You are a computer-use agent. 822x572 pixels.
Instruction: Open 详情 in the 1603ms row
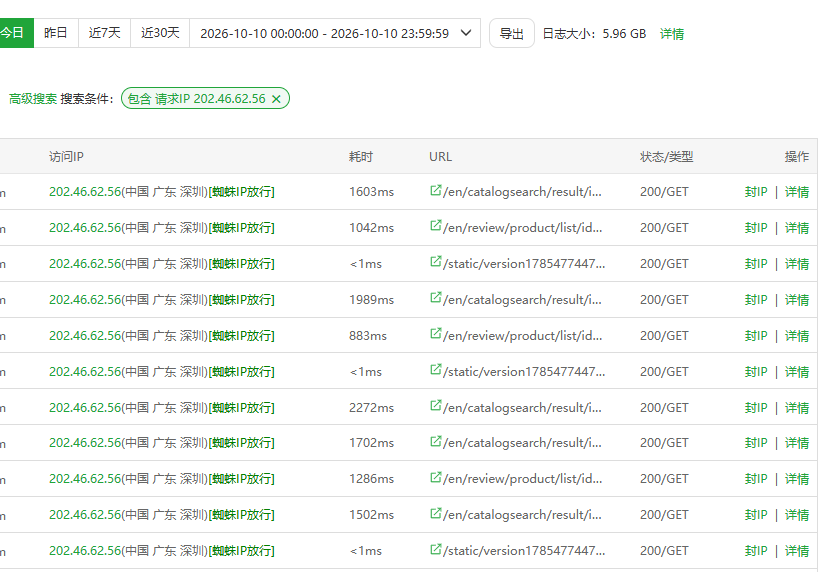(x=797, y=192)
